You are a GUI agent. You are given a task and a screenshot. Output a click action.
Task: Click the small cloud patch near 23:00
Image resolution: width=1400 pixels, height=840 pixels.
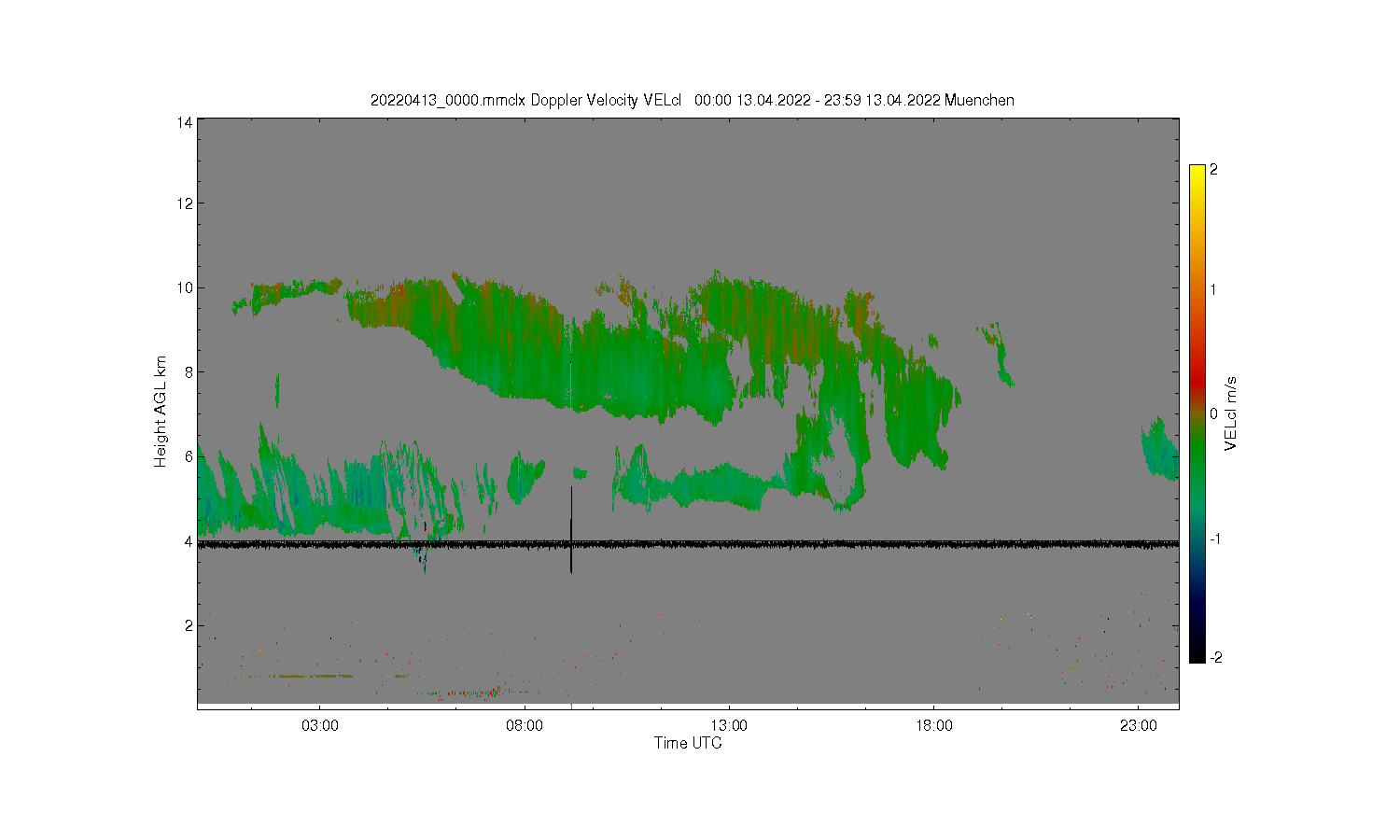[1161, 449]
